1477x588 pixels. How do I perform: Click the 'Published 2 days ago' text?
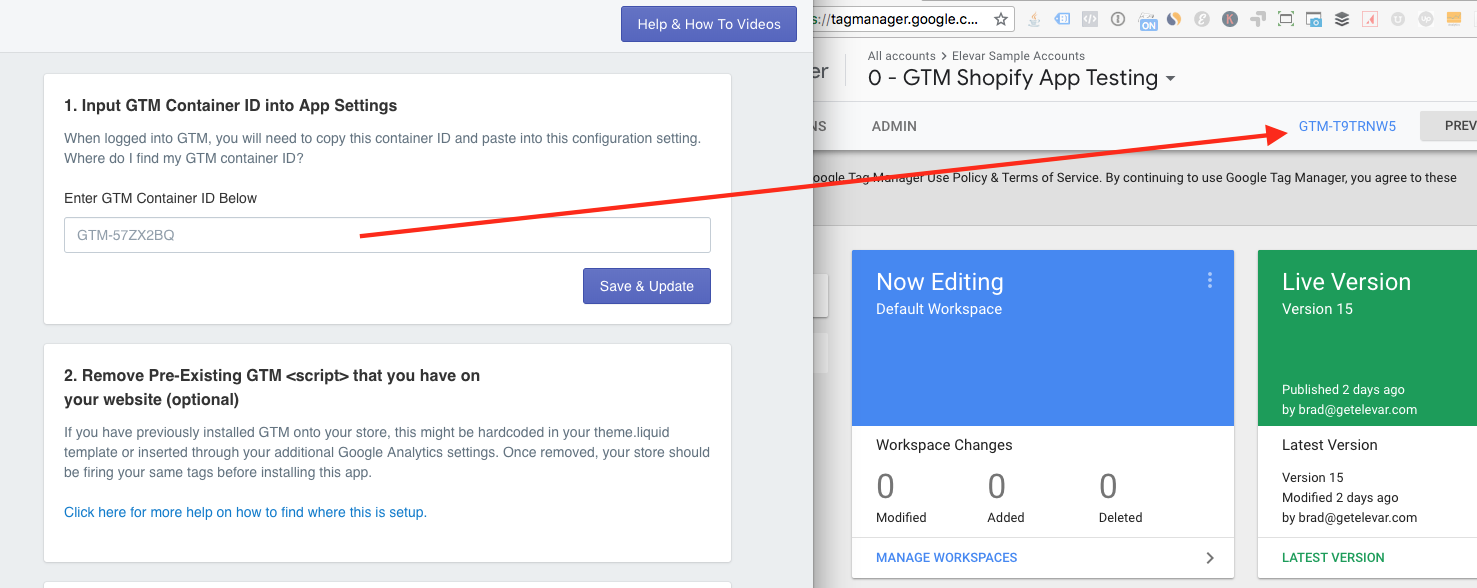1343,389
